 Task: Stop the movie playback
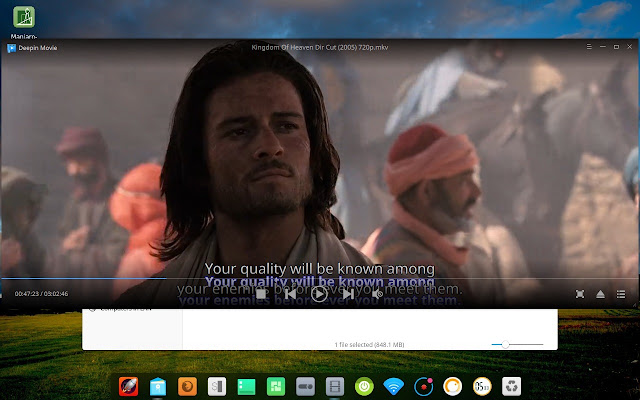[x=262, y=294]
